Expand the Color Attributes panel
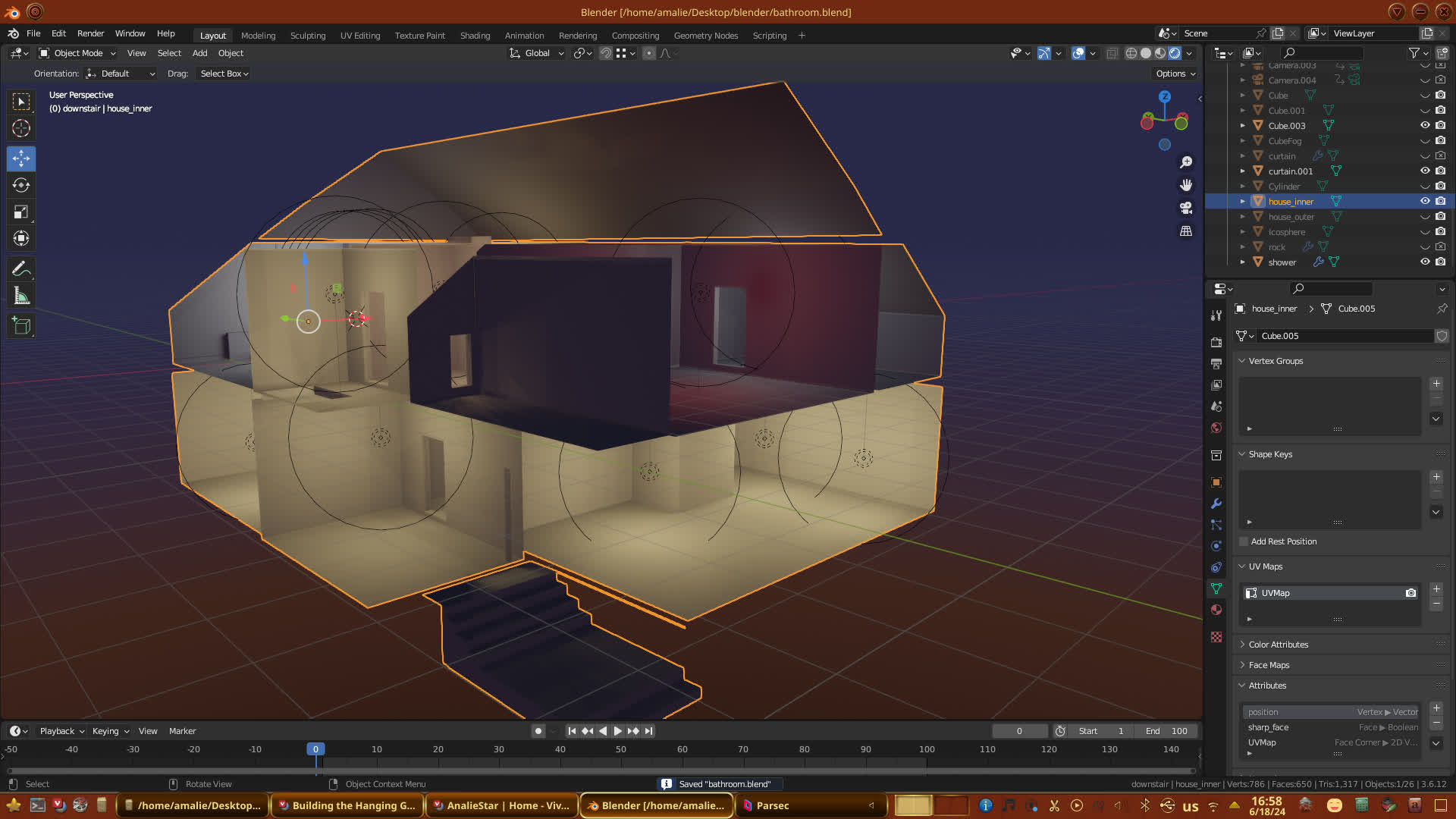 point(1278,645)
